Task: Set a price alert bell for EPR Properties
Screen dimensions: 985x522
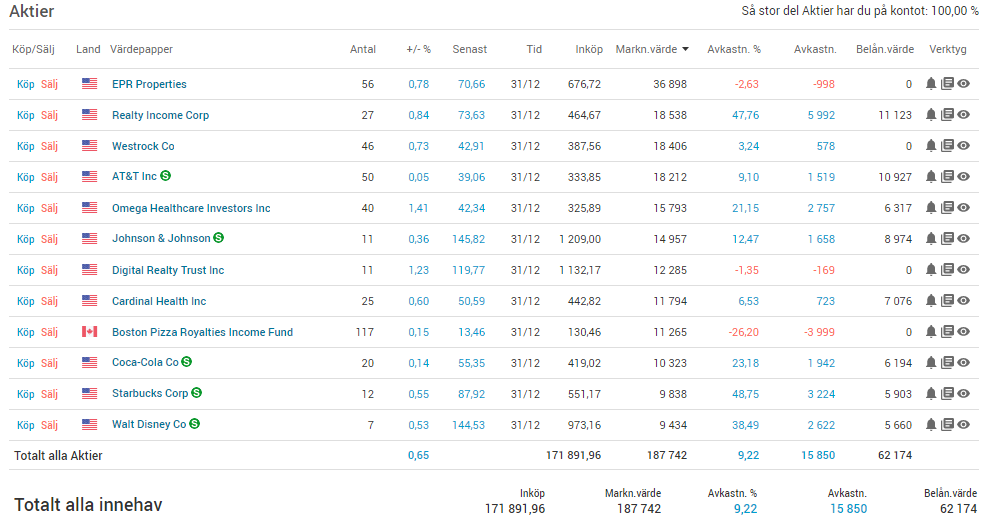Action: (931, 84)
